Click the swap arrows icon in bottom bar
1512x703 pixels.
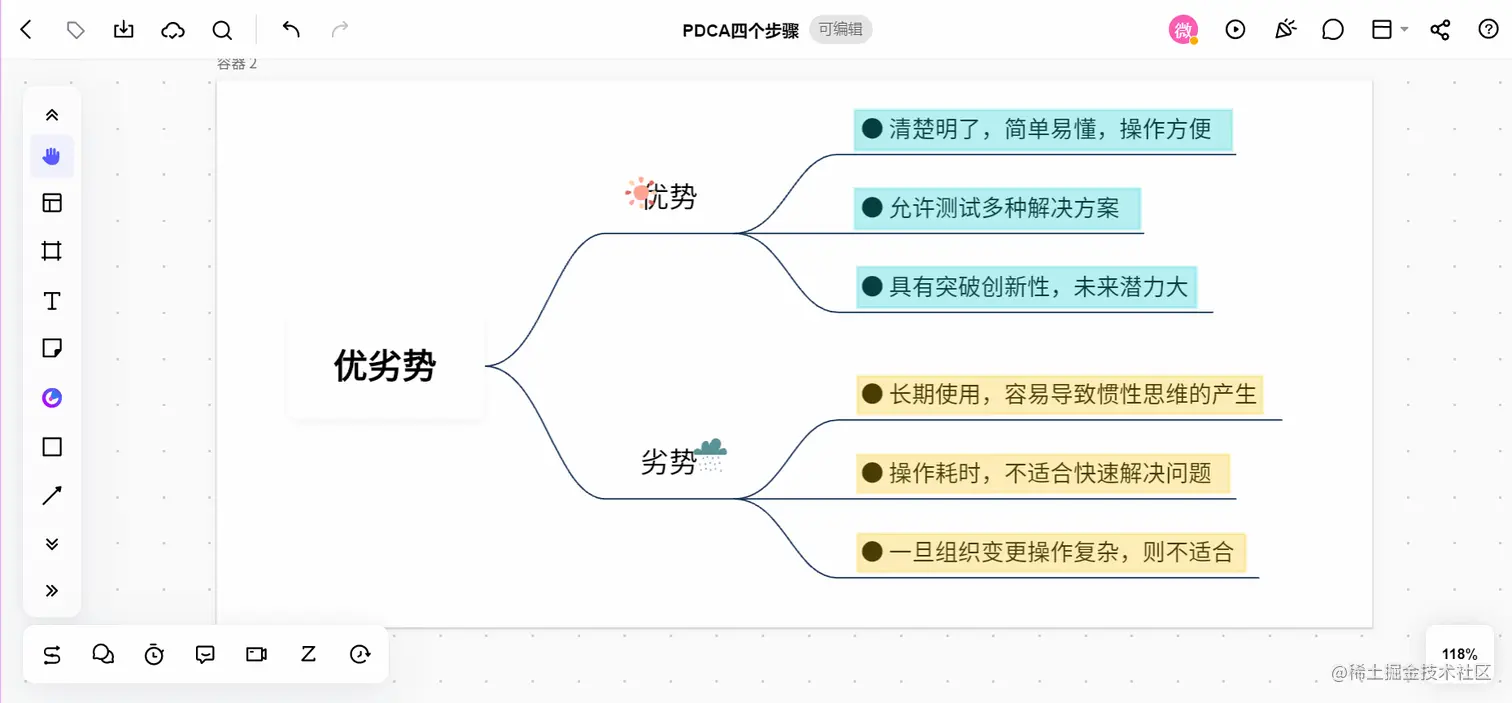point(52,655)
